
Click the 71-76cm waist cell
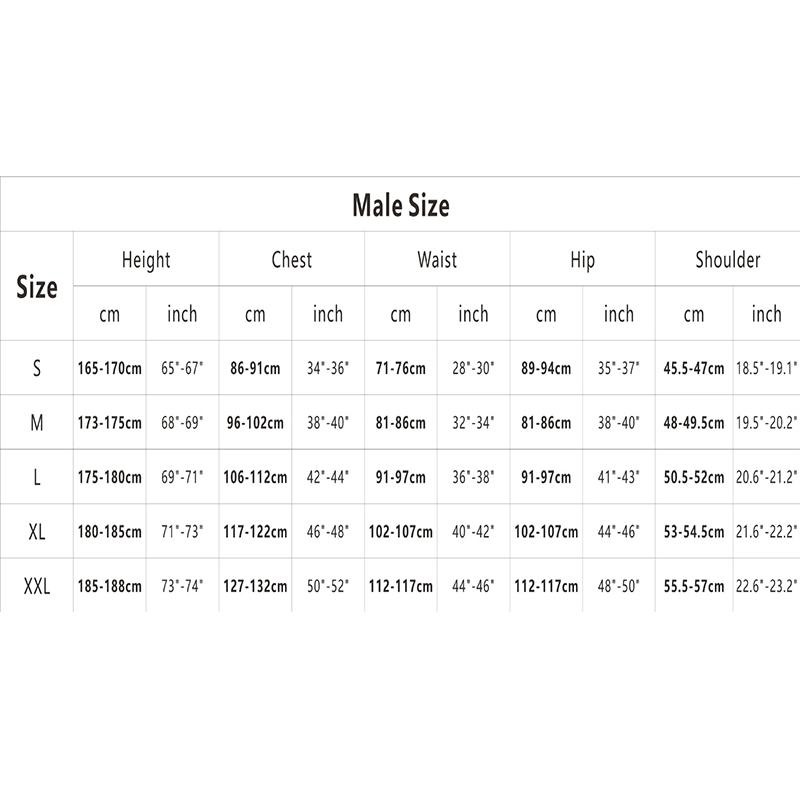tap(401, 368)
